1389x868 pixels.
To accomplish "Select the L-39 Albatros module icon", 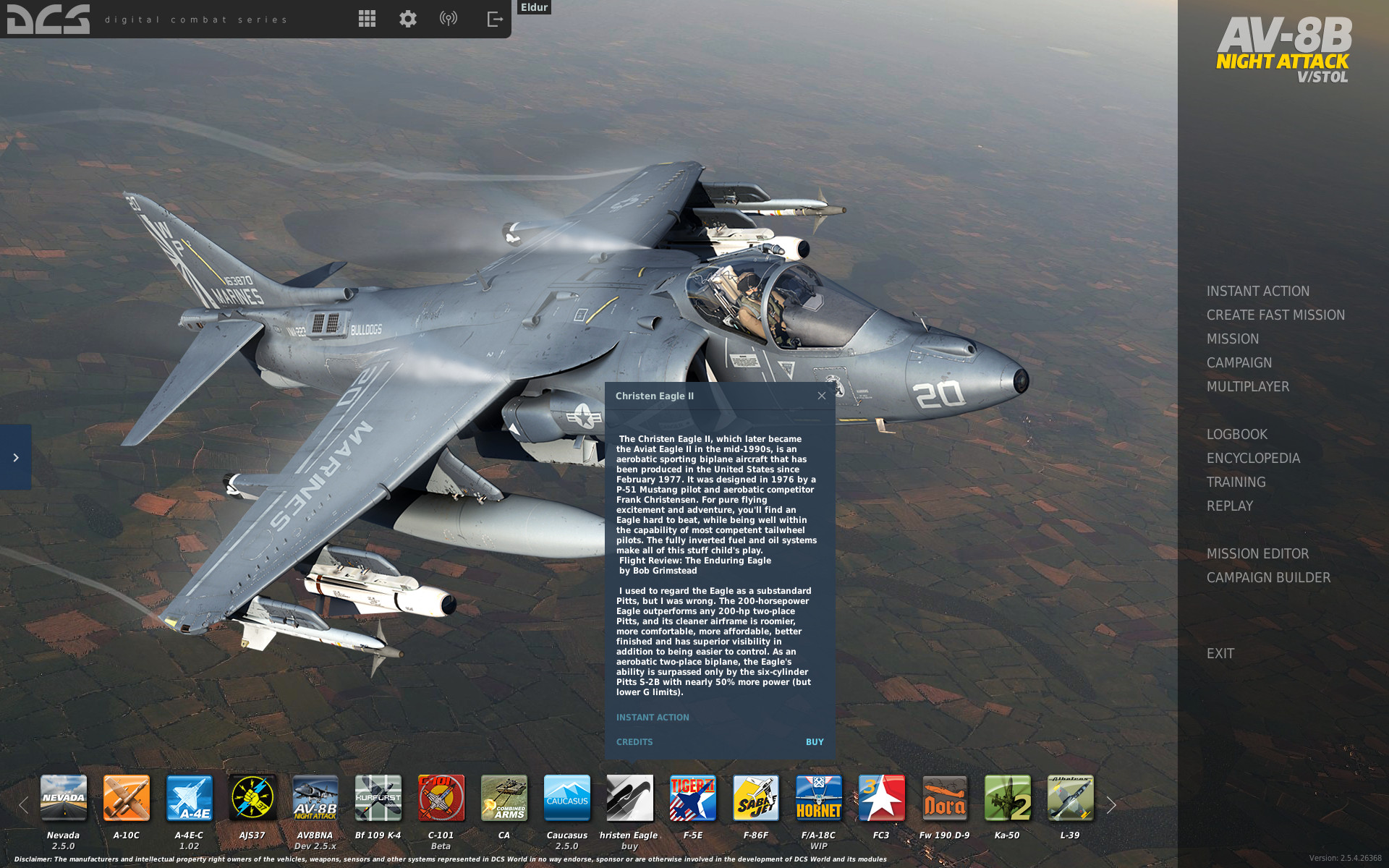I will pyautogui.click(x=1071, y=798).
